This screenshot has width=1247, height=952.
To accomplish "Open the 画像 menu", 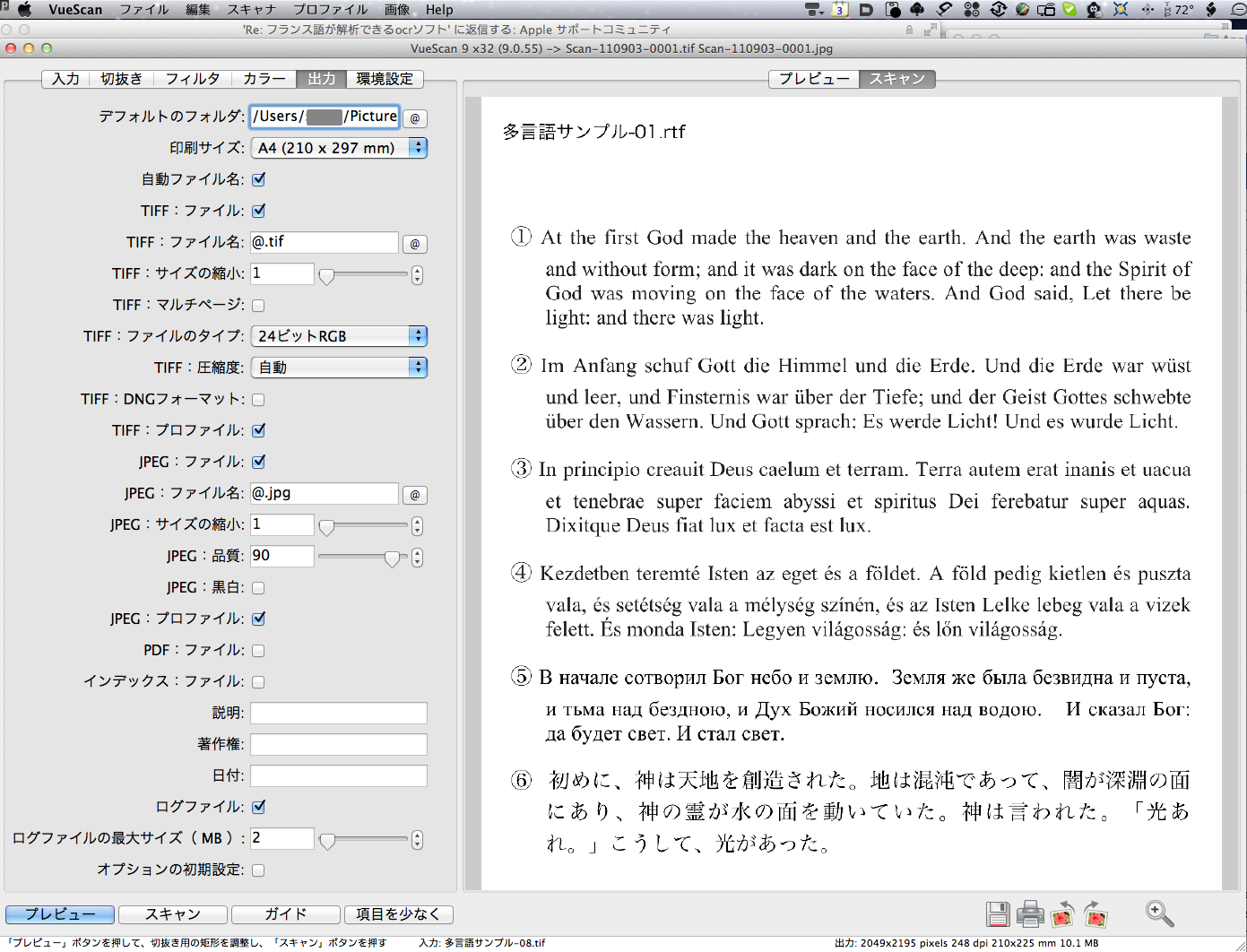I will 397,9.
